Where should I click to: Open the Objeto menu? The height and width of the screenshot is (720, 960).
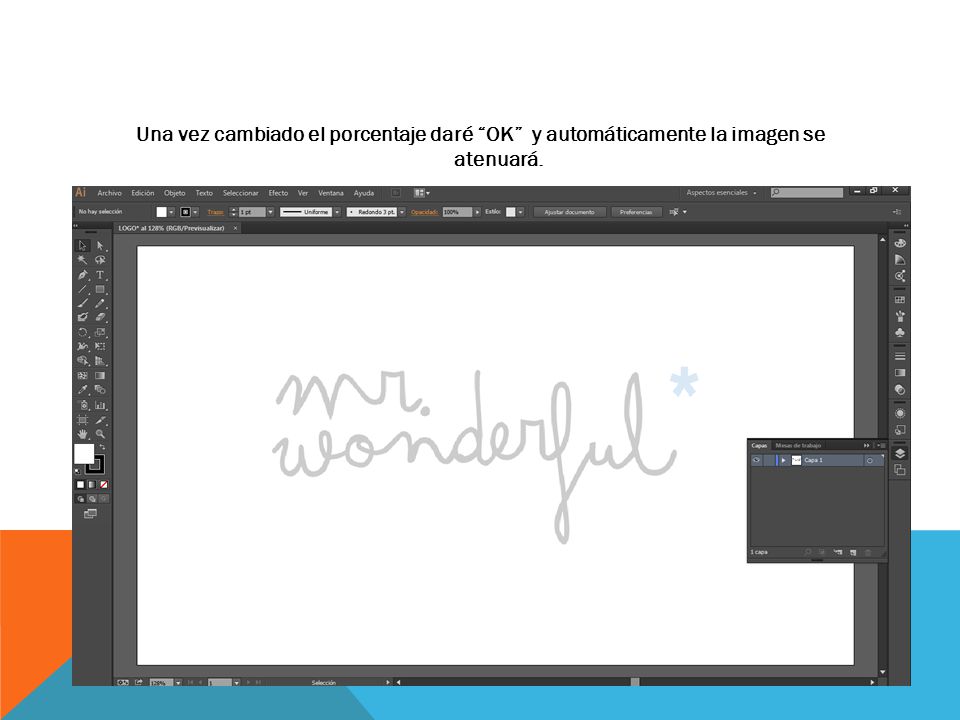pos(174,193)
